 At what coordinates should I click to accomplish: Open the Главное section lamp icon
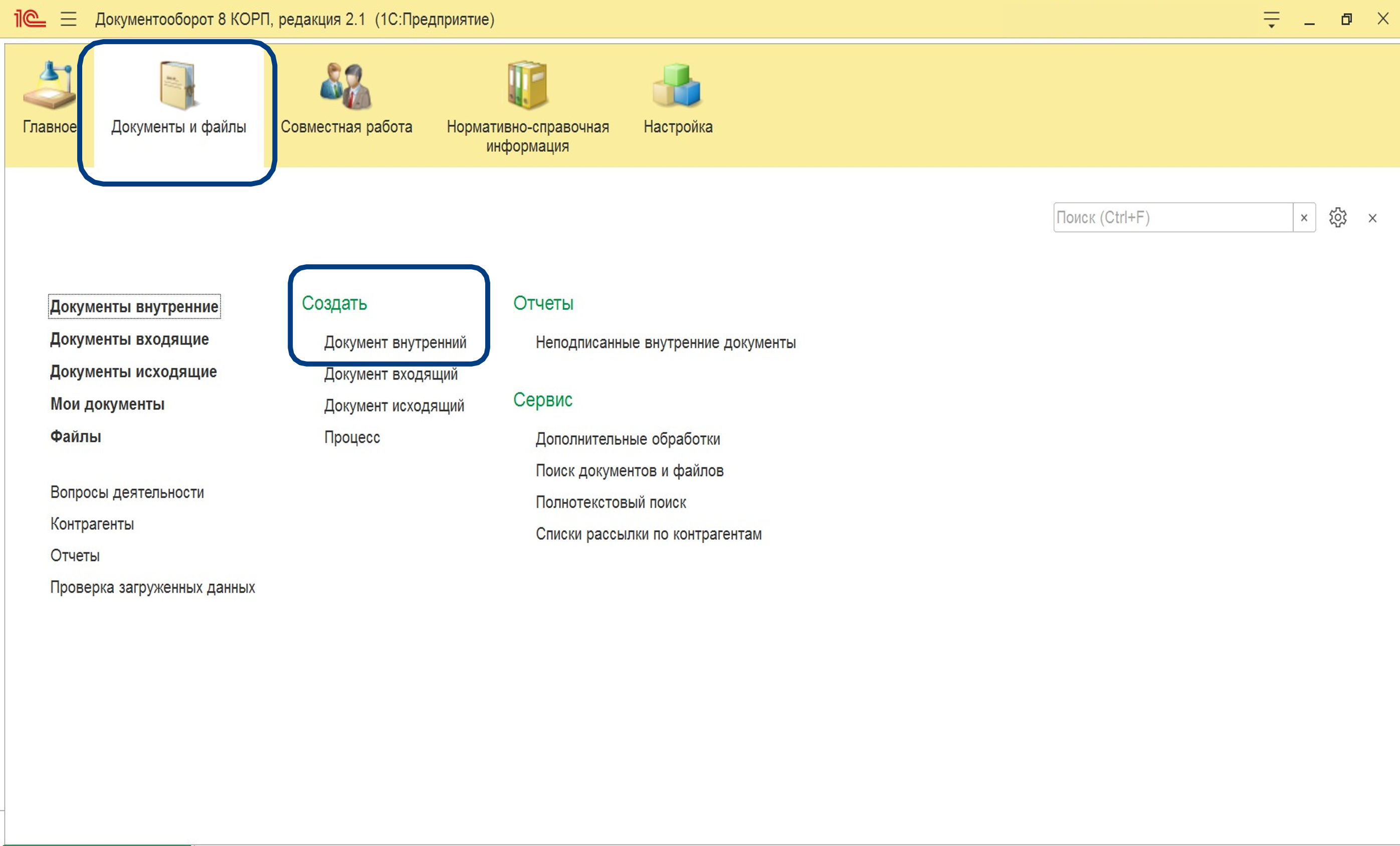pyautogui.click(x=49, y=85)
